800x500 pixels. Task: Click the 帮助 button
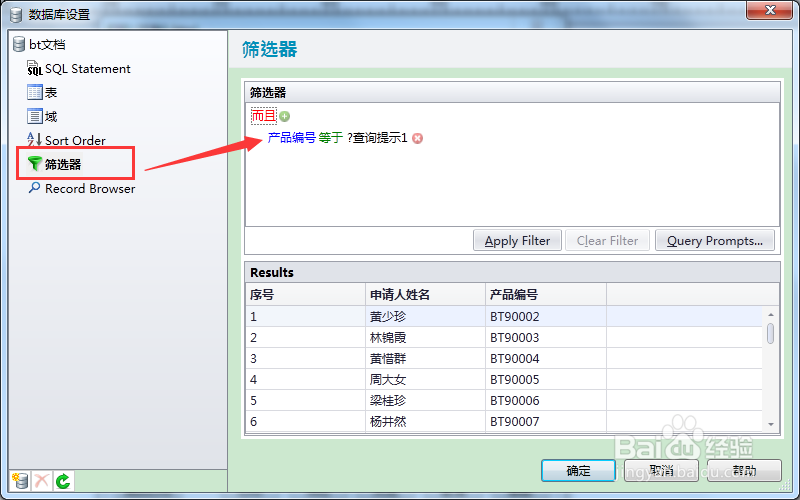(x=744, y=470)
